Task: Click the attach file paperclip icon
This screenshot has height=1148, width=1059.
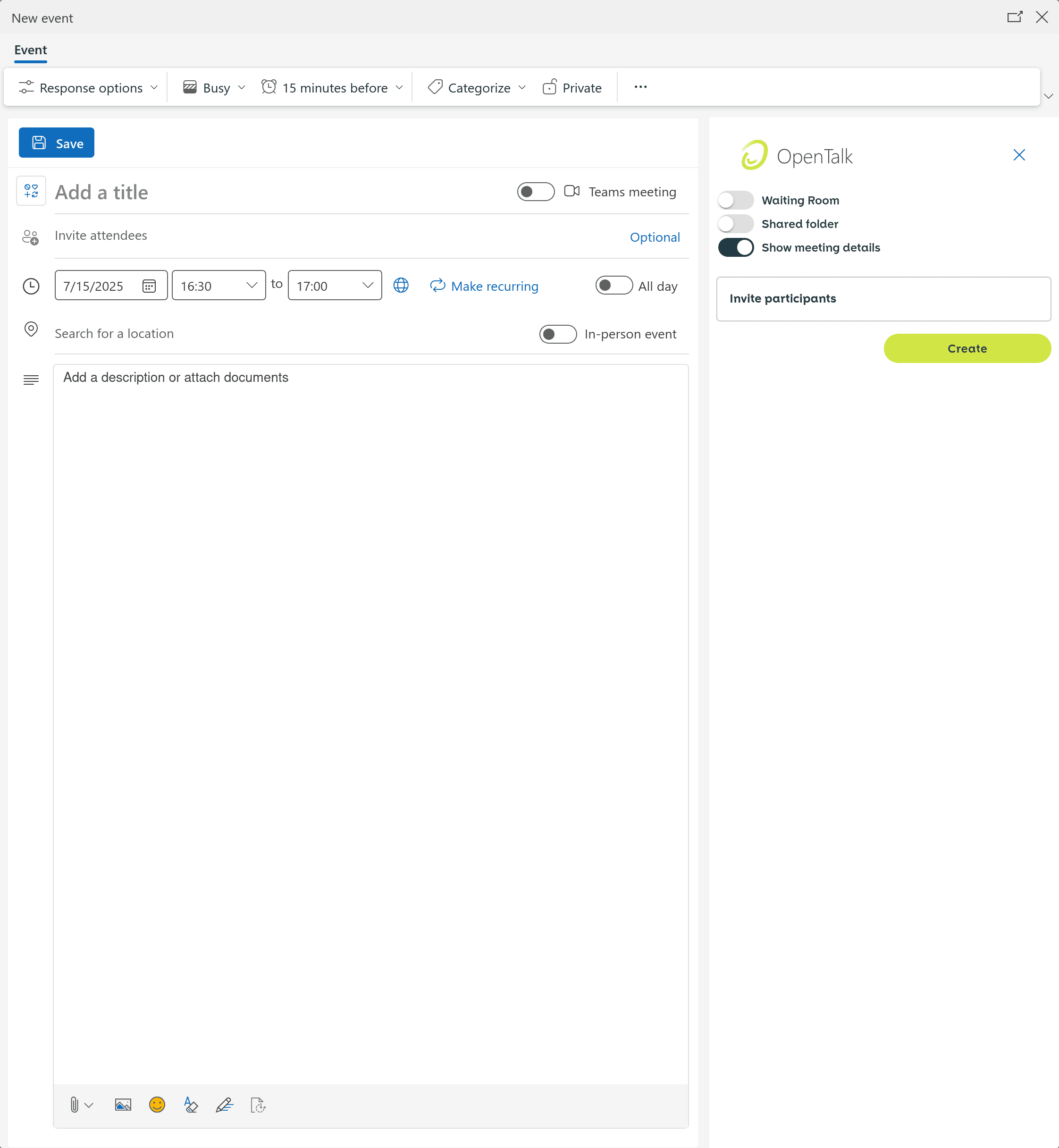Action: tap(75, 1105)
